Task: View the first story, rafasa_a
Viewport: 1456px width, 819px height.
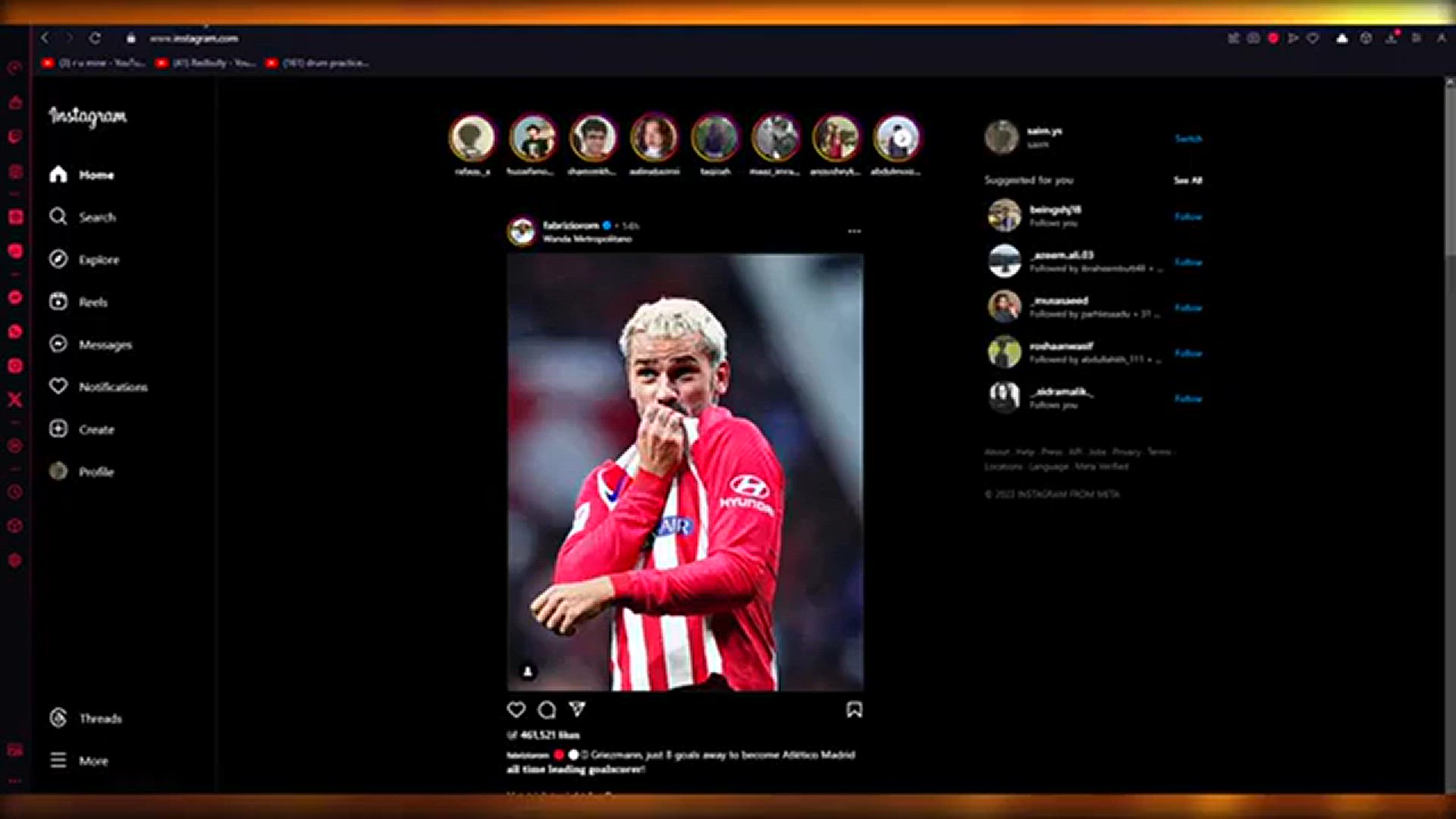Action: point(472,138)
